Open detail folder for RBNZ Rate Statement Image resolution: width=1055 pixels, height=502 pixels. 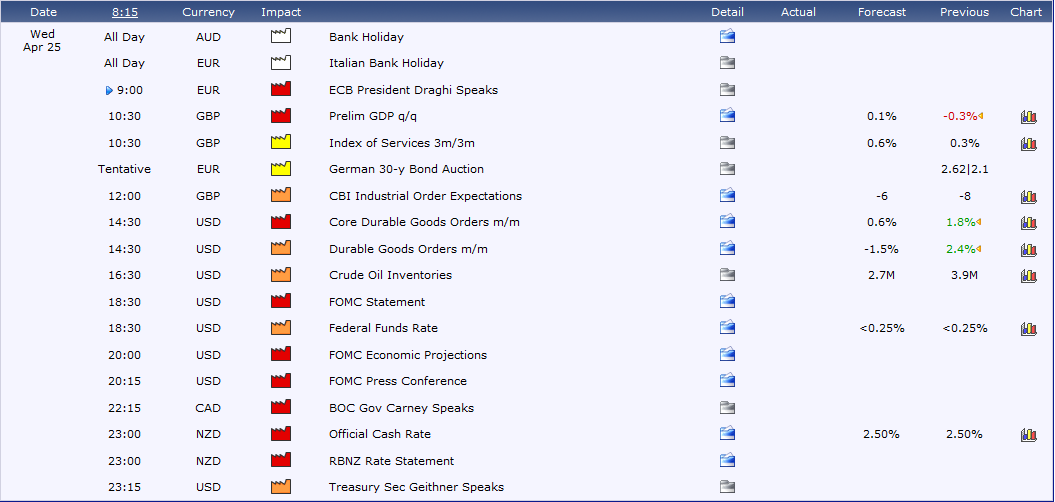727,461
